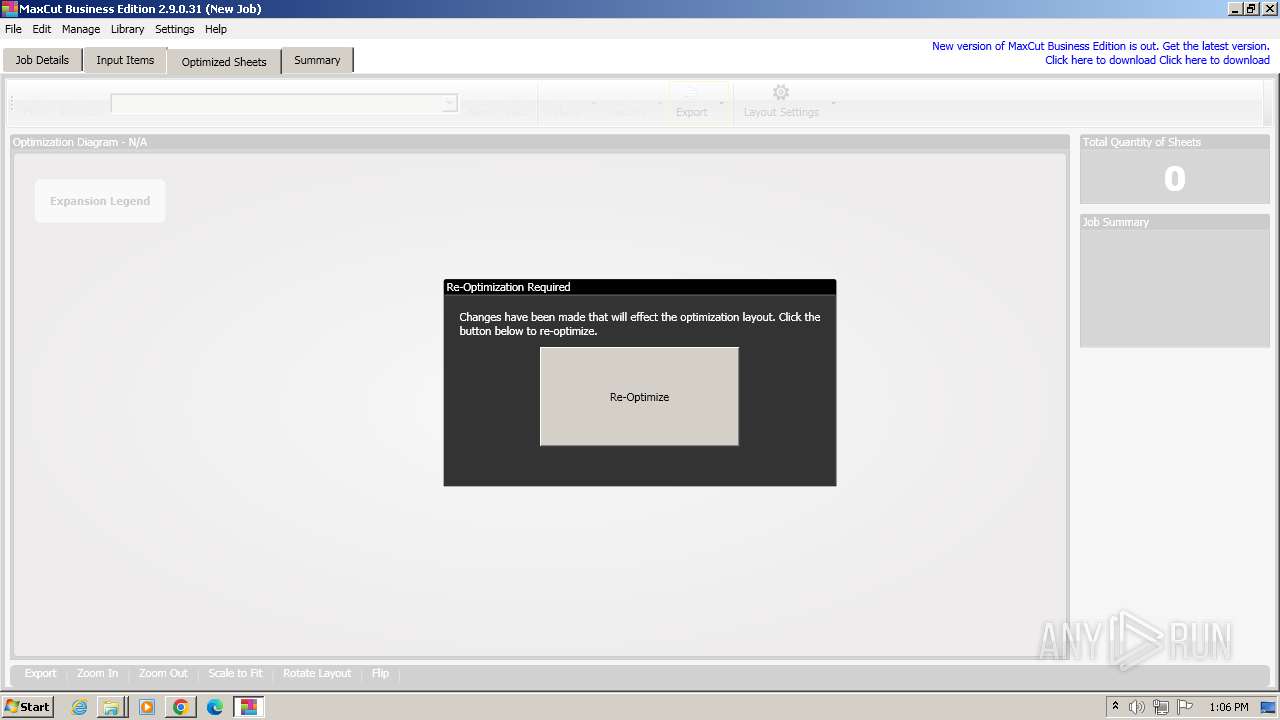Click Export in the bottom toolbar
The height and width of the screenshot is (720, 1280).
[40, 673]
